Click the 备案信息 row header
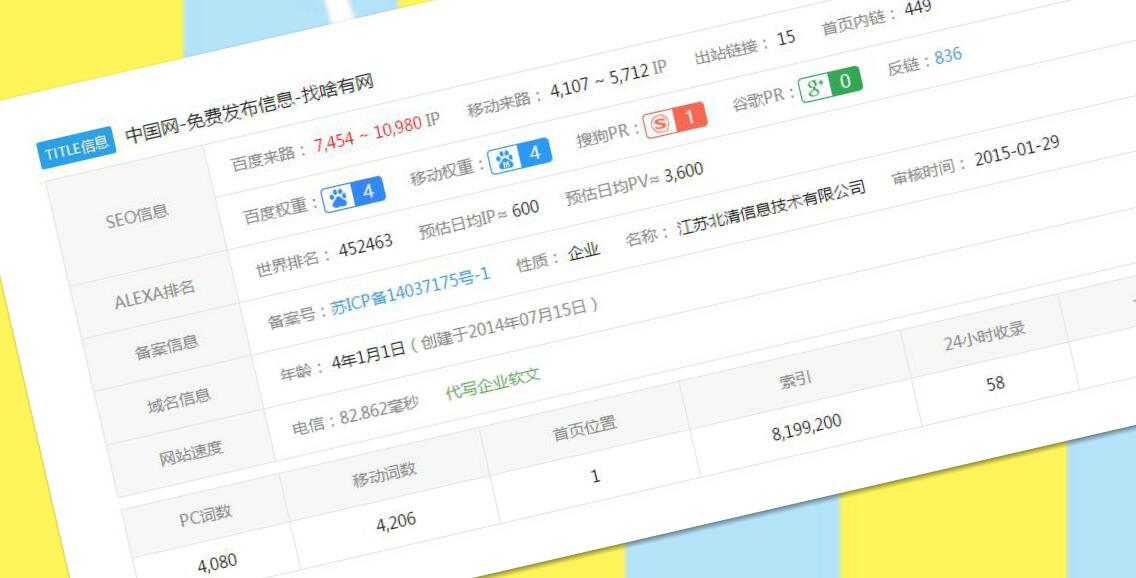Screen dimensions: 1136x578 [167, 347]
